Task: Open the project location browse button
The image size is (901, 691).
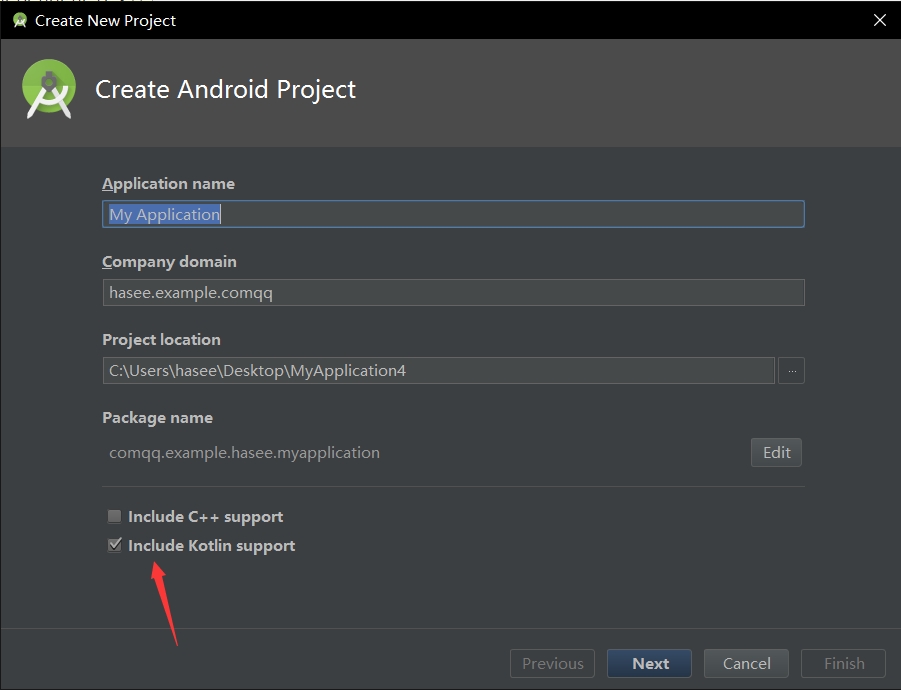Action: tap(791, 370)
